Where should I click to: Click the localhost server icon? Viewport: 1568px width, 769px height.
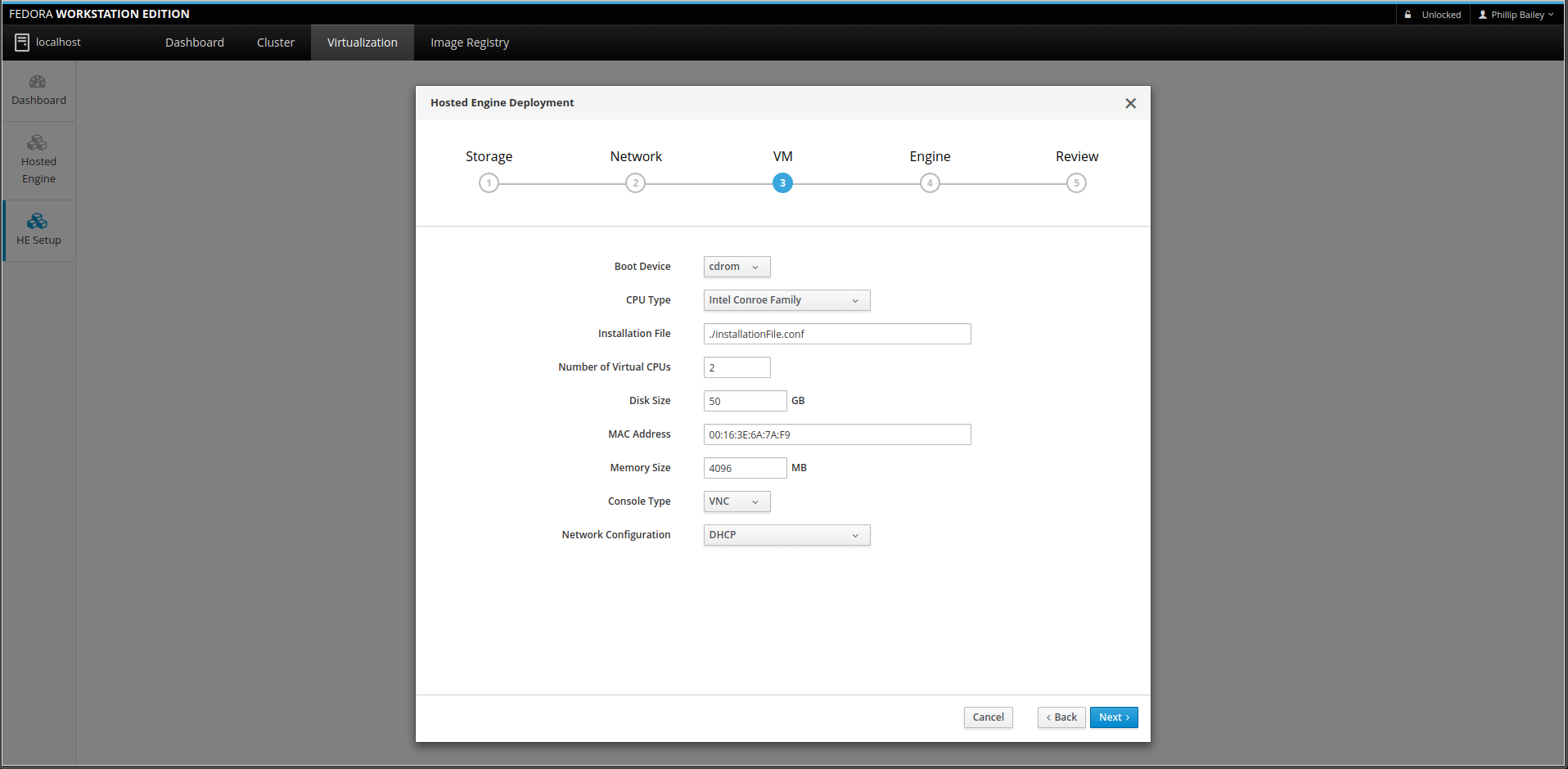pos(22,43)
